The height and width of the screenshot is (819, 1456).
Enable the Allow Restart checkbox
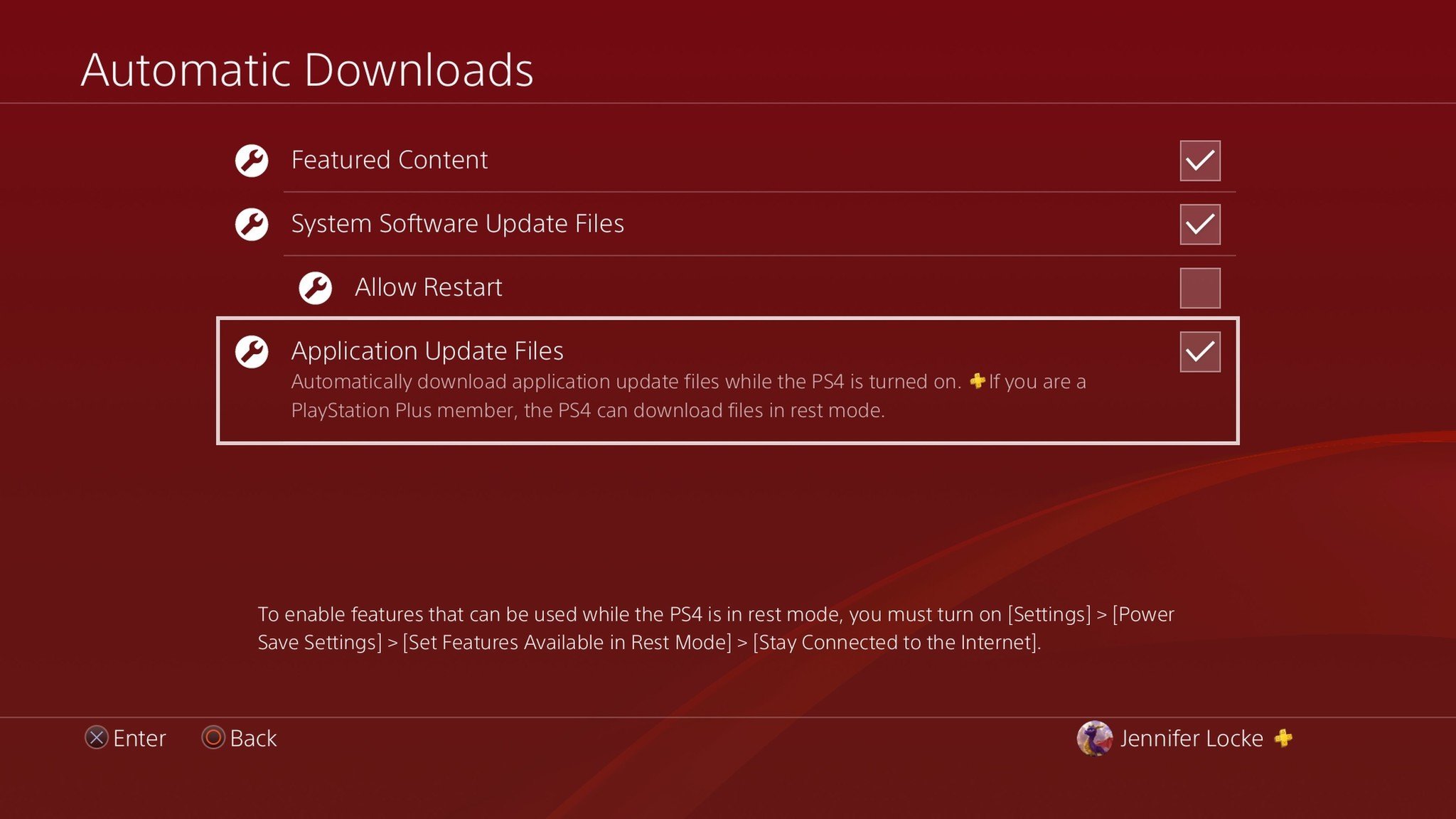click(x=1200, y=288)
